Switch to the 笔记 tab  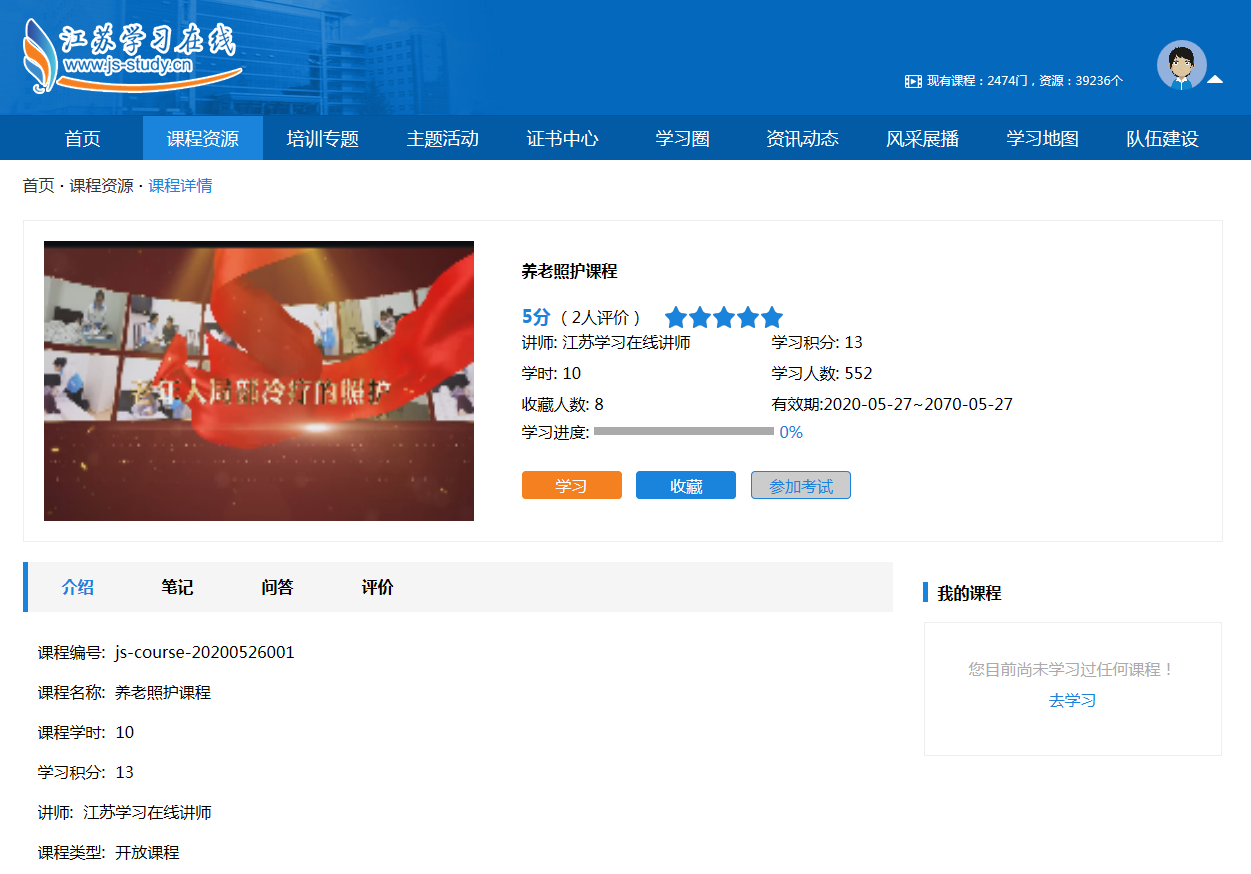click(x=177, y=587)
